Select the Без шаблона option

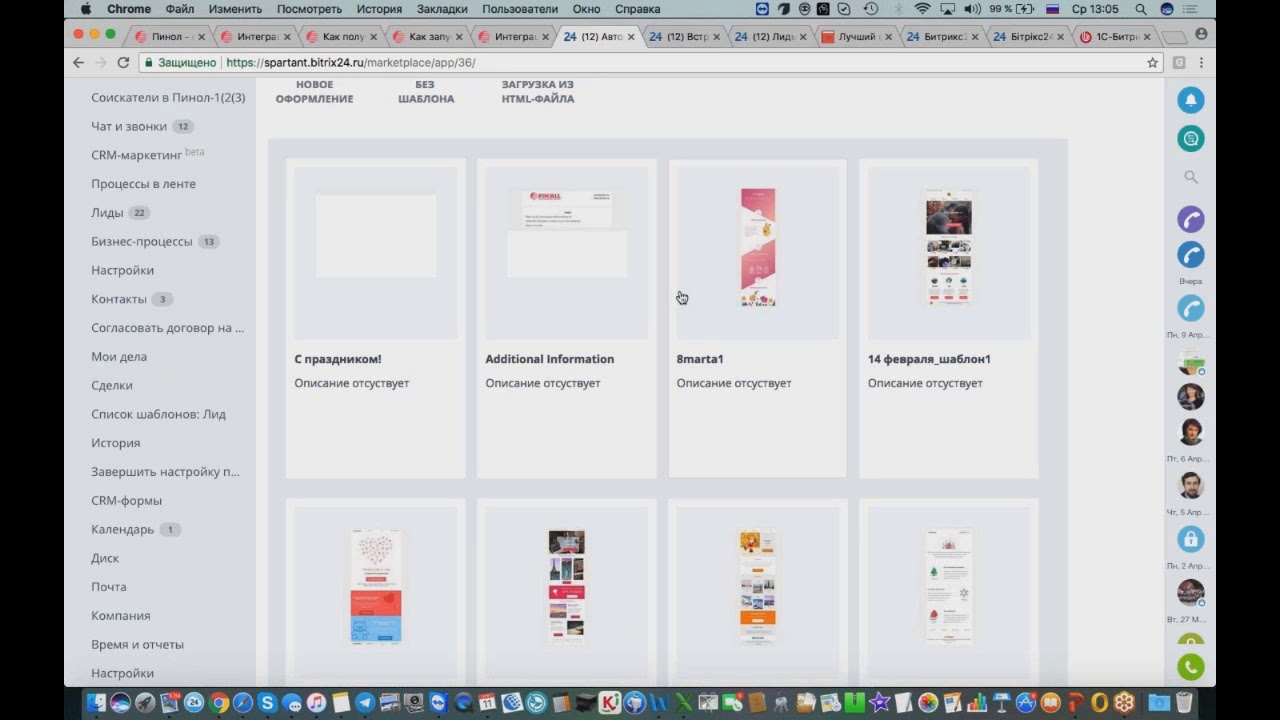click(x=426, y=92)
